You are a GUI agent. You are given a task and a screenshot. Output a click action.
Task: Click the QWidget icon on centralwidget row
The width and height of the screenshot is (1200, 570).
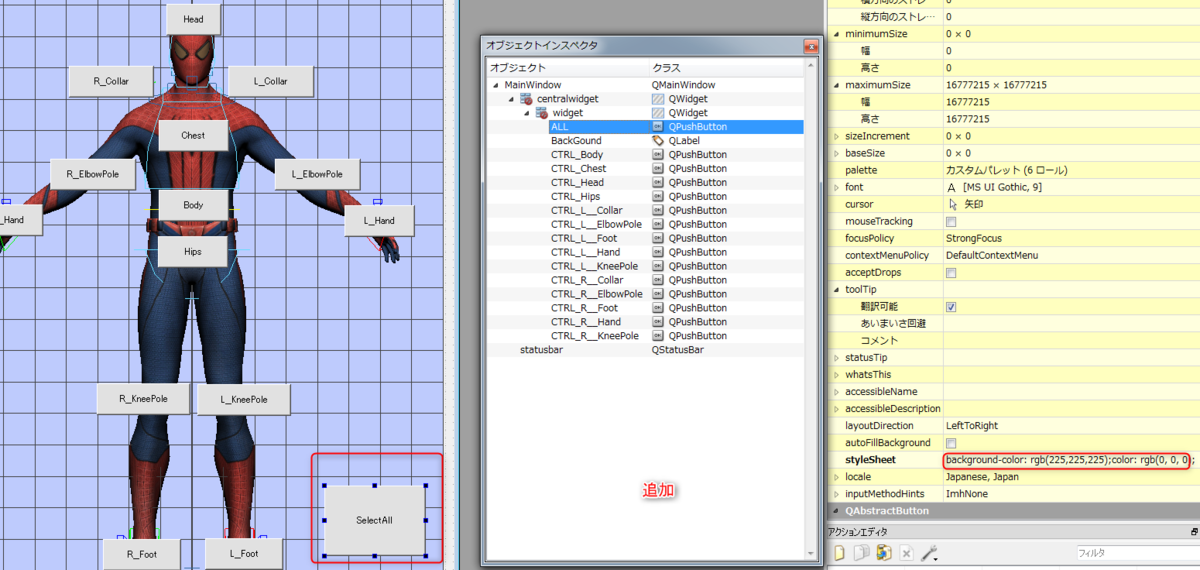[658, 99]
